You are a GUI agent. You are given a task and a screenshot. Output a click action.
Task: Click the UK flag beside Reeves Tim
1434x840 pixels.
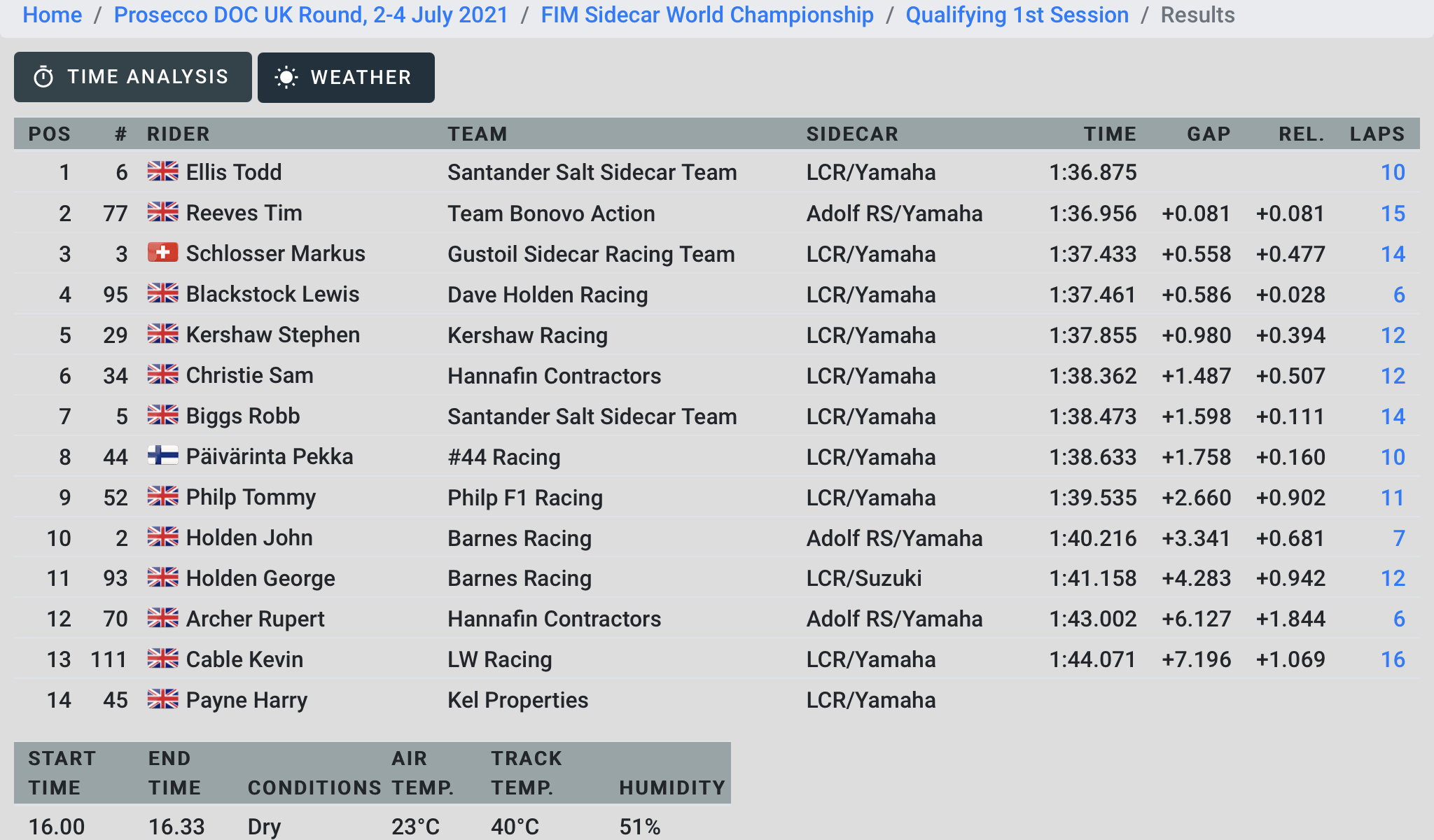coord(163,212)
